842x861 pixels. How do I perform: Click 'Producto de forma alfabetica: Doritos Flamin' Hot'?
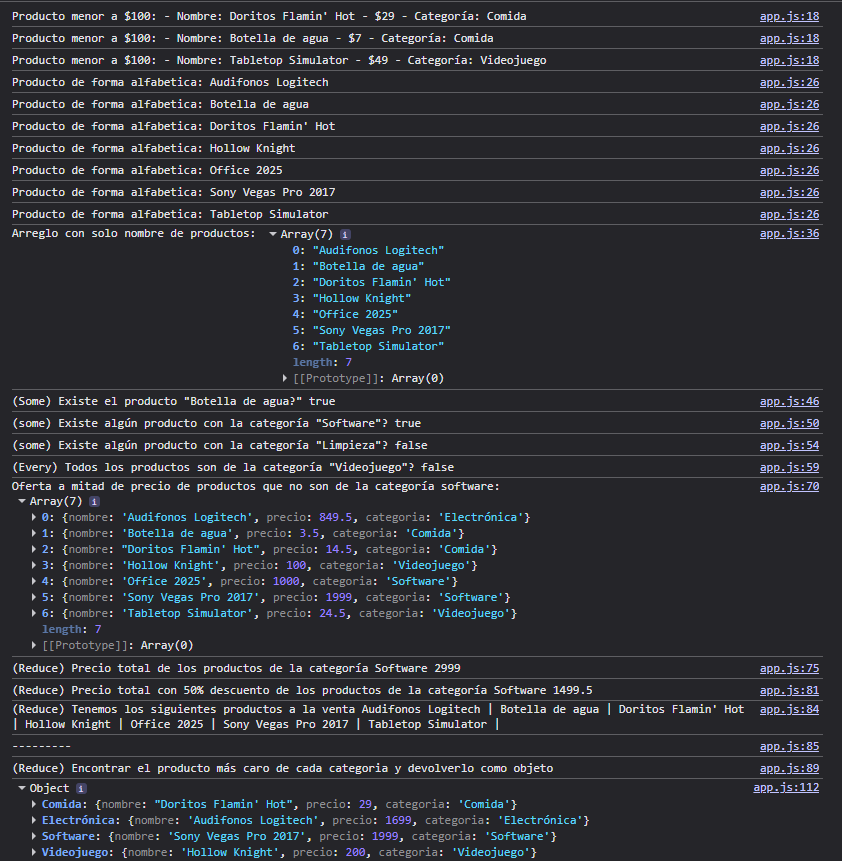174,126
